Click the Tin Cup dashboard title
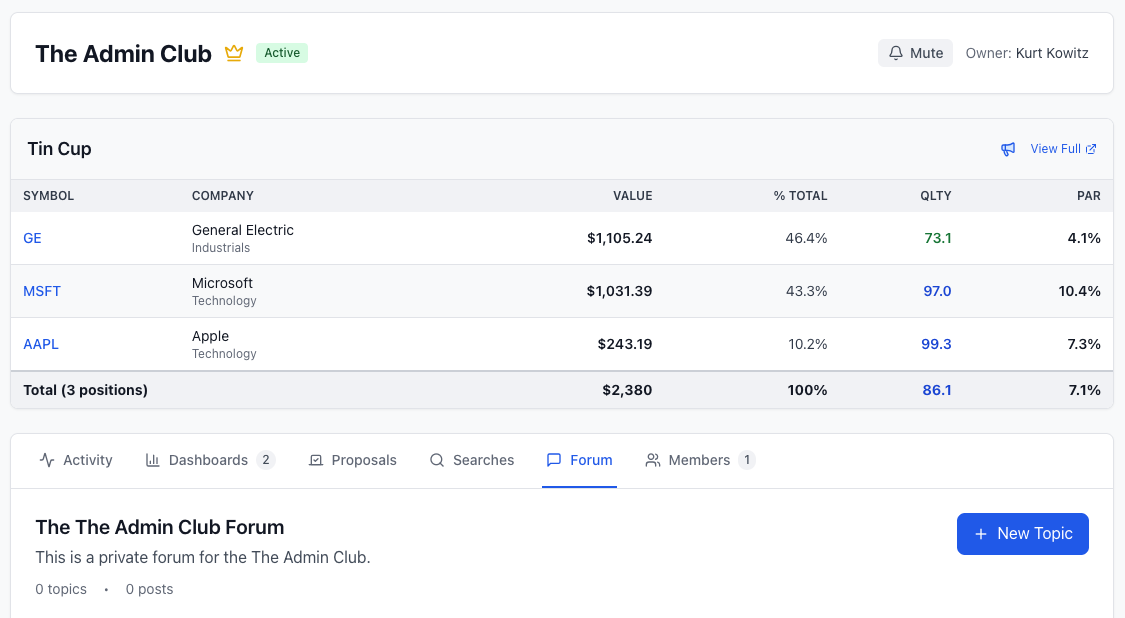1125x618 pixels. [x=60, y=149]
